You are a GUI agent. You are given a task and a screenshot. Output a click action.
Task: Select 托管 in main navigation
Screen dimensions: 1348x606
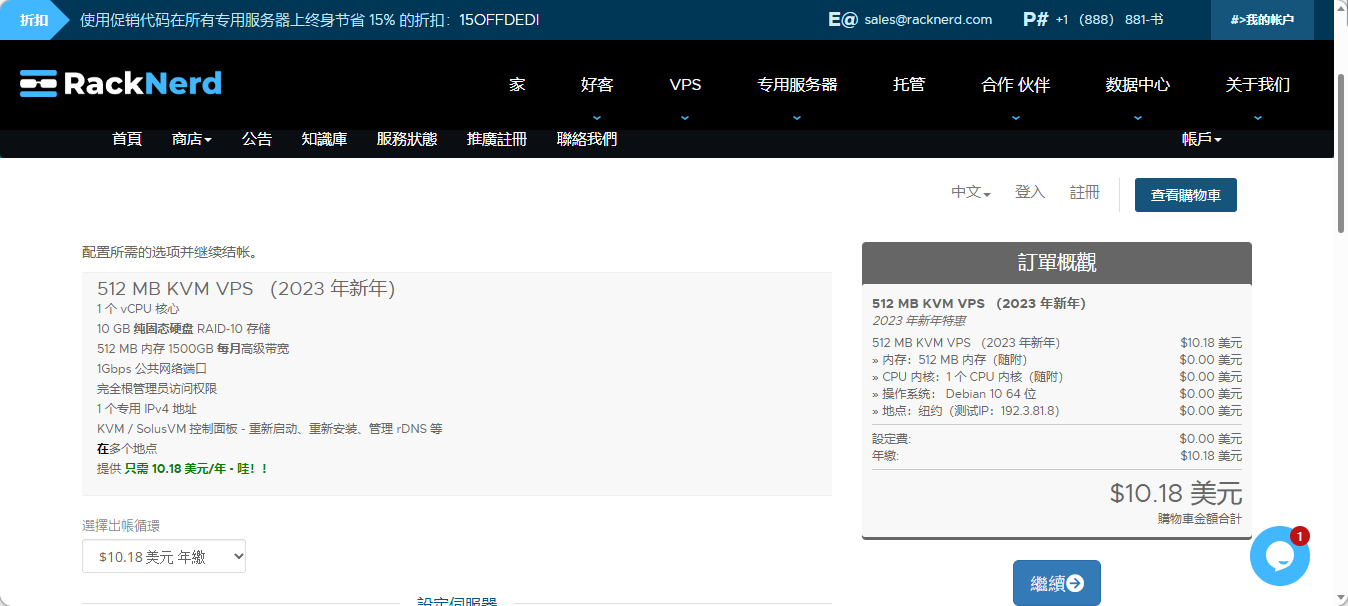[x=909, y=85]
